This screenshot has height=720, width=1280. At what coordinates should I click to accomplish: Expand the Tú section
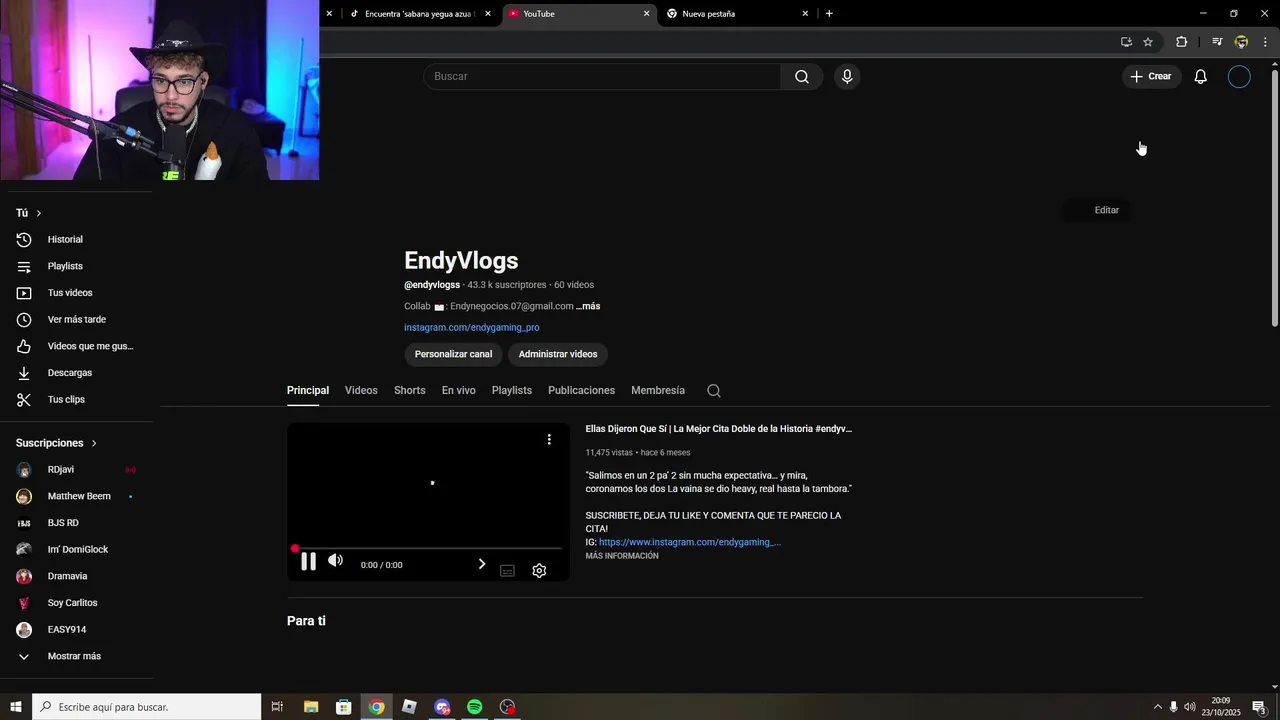[29, 213]
